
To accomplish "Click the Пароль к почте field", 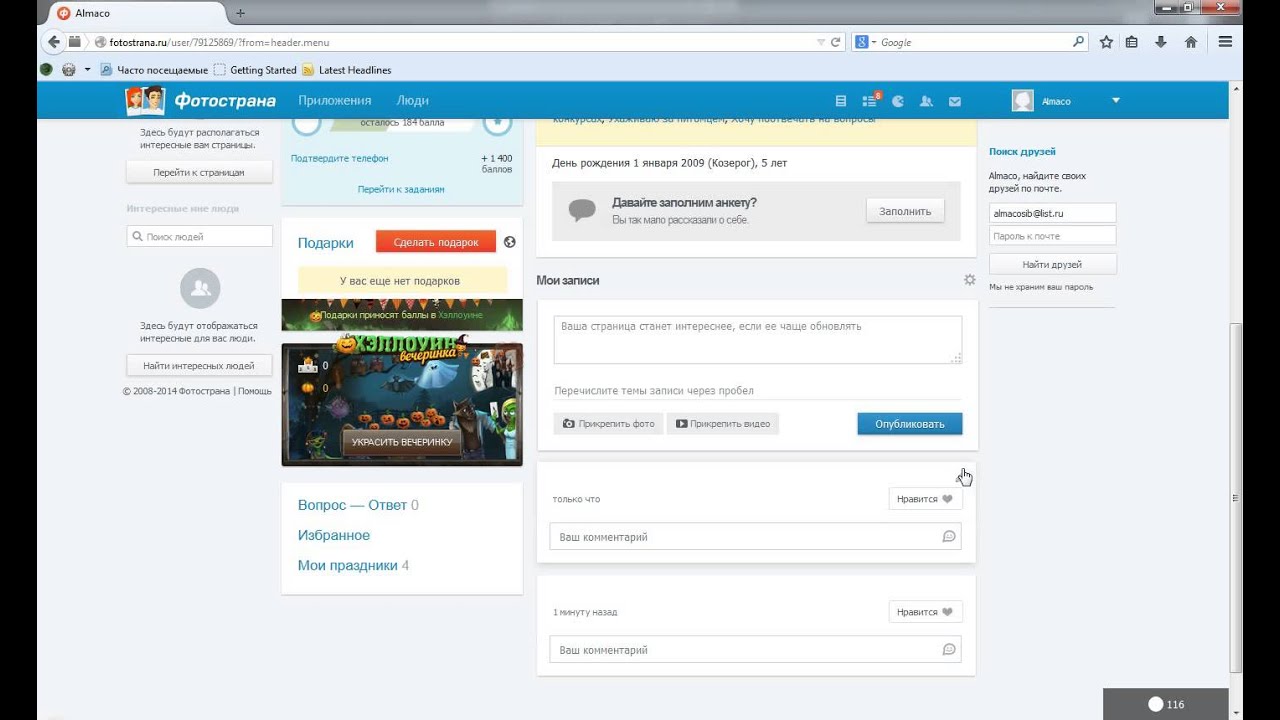I will pos(1052,236).
